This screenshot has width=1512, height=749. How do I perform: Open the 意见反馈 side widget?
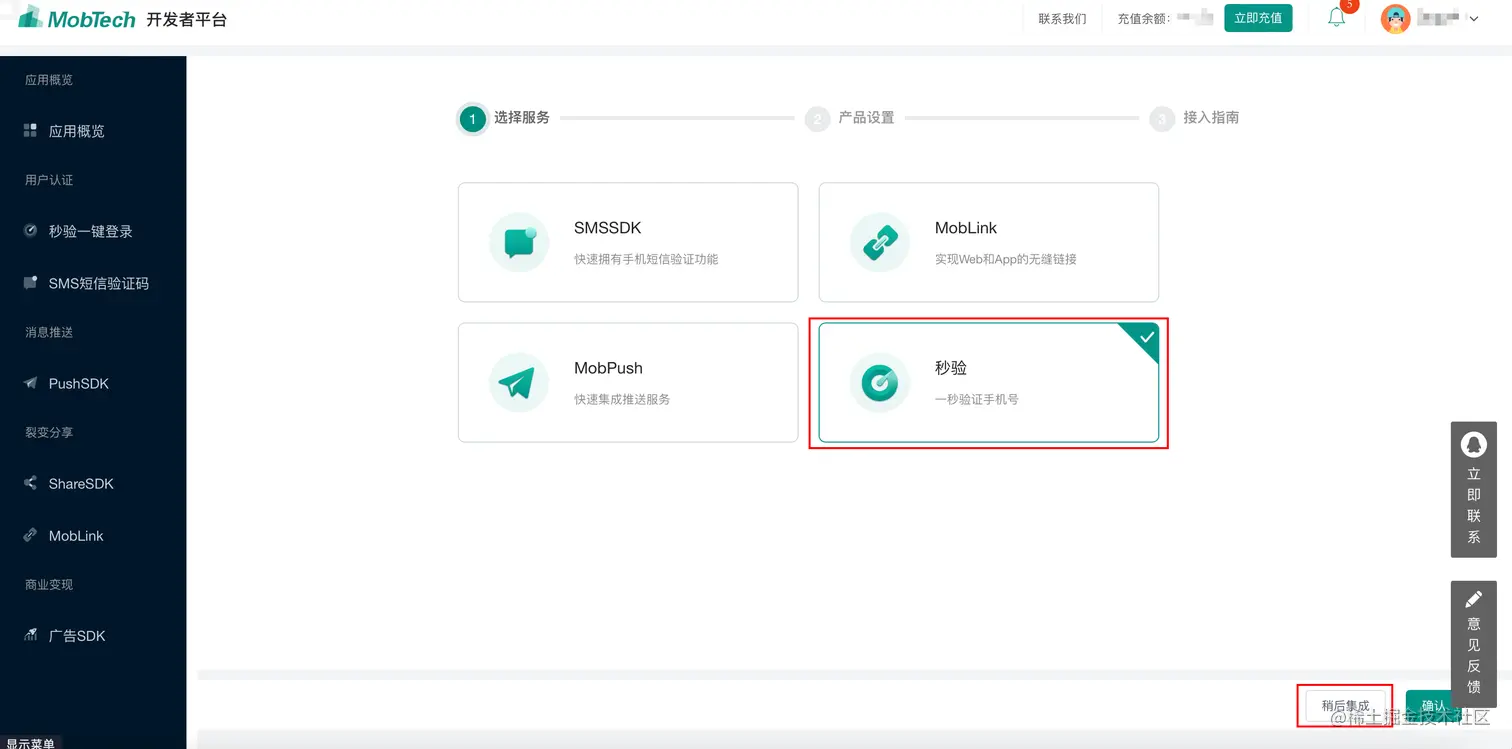(1473, 643)
